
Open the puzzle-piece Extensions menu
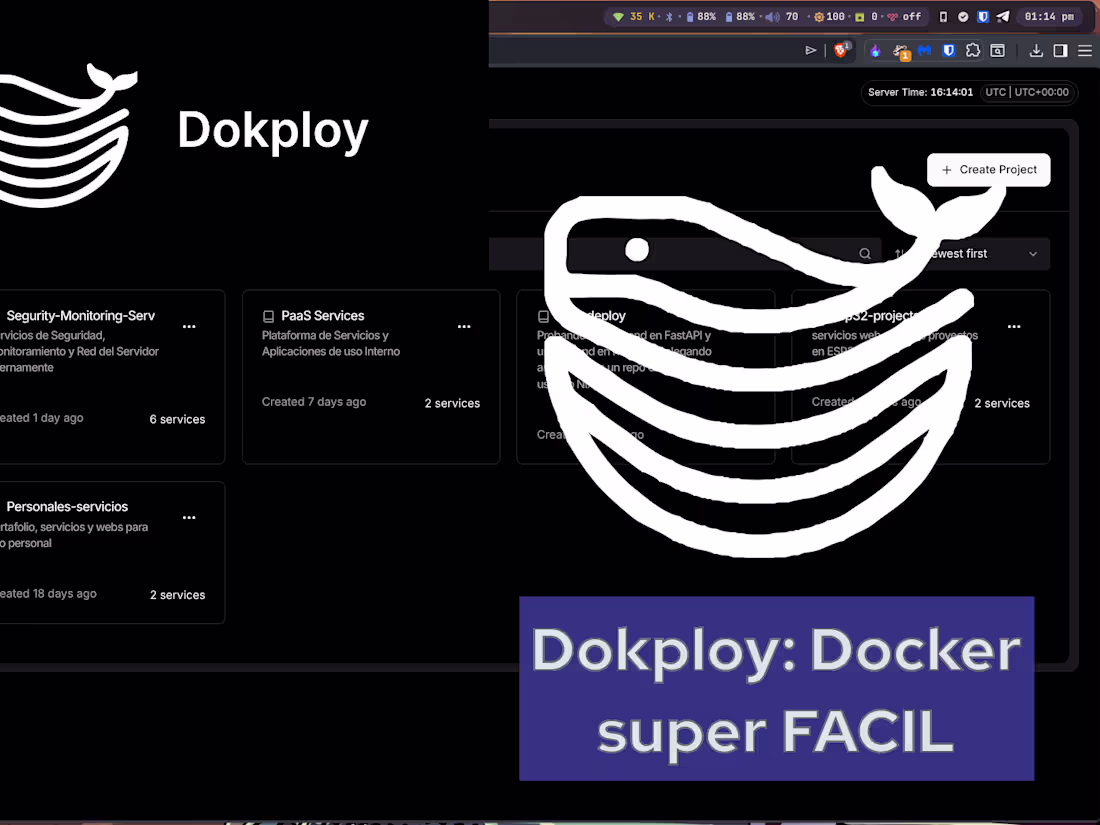point(973,50)
